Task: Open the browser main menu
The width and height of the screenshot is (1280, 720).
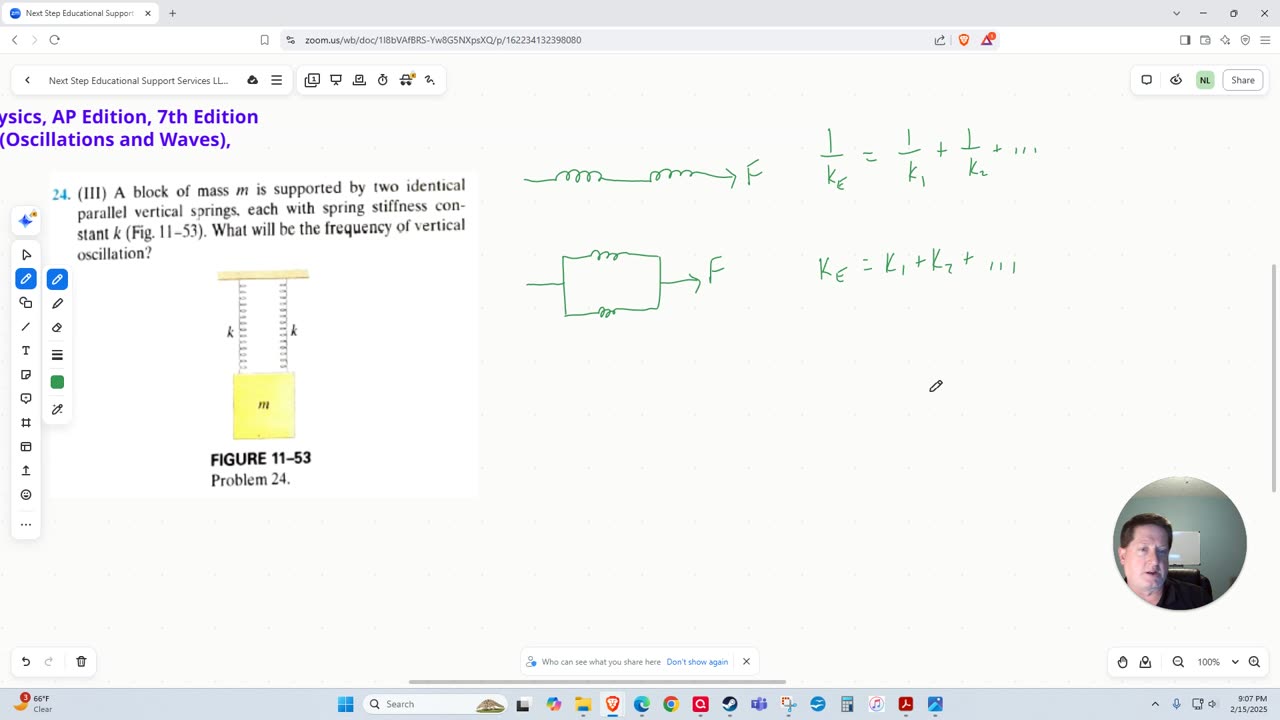Action: click(1265, 40)
